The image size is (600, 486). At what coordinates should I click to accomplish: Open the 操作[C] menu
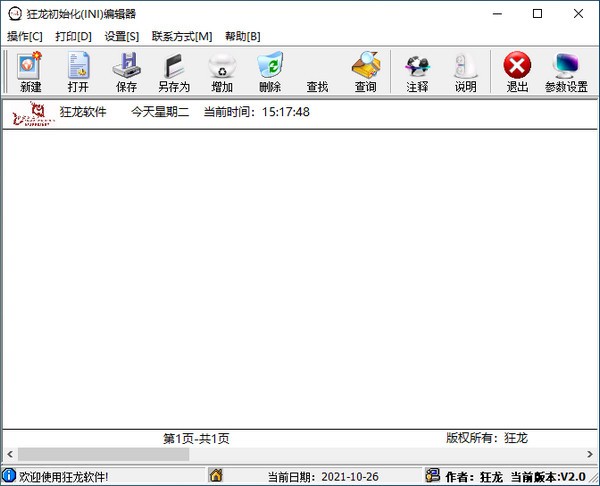pos(25,36)
